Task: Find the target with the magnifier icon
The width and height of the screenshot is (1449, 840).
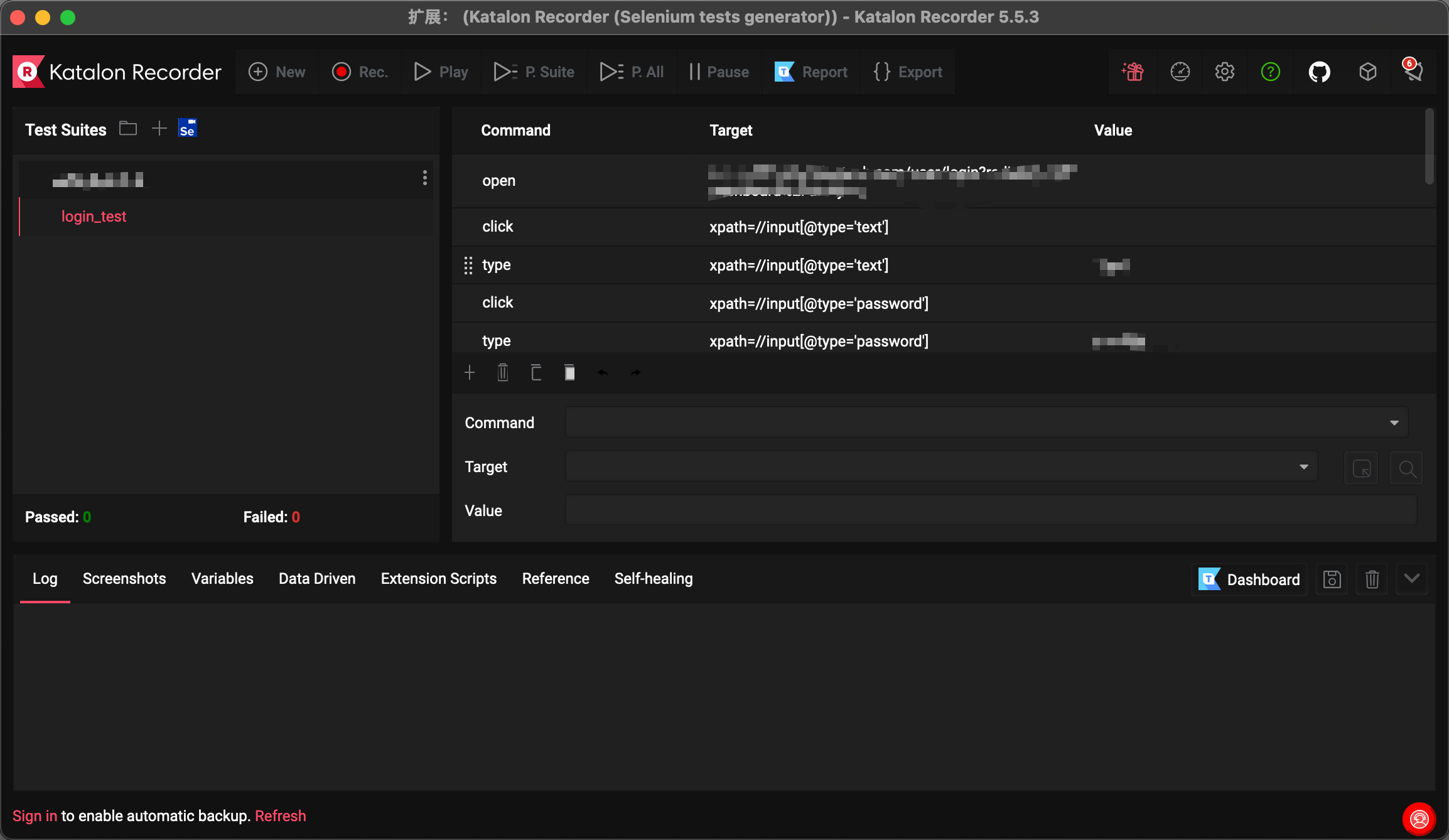Action: (x=1407, y=468)
